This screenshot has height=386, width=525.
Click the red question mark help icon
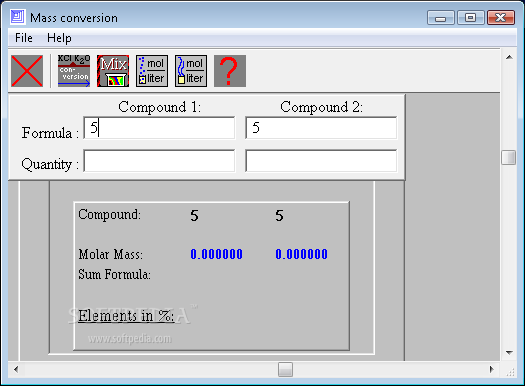click(x=230, y=71)
